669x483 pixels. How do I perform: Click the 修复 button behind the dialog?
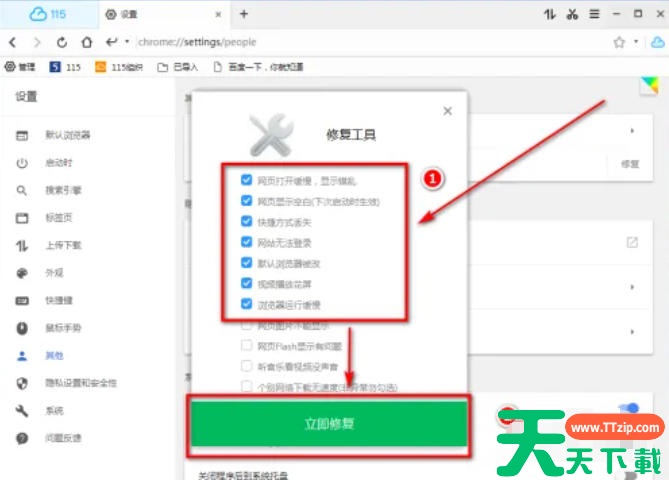630,164
